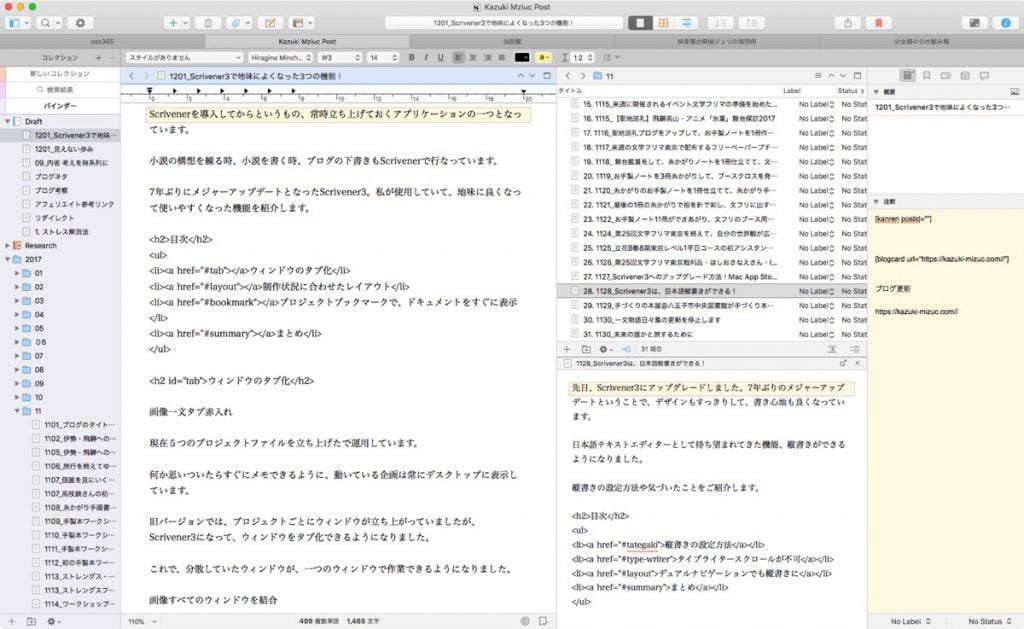Open the outliner header item menu icon
The width and height of the screenshot is (1024, 629).
pos(818,76)
